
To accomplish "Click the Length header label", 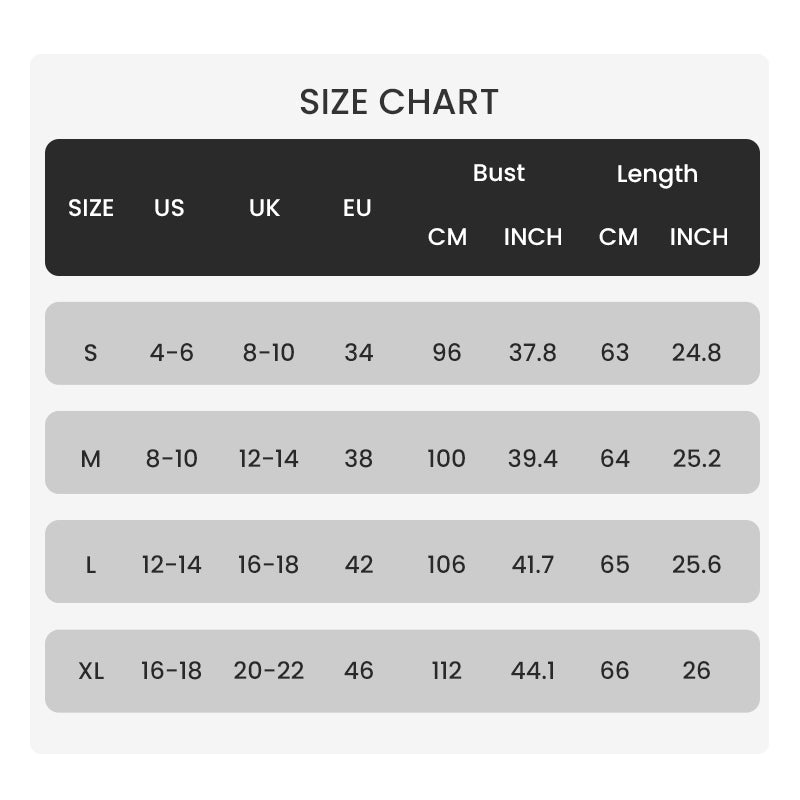I will (x=657, y=174).
